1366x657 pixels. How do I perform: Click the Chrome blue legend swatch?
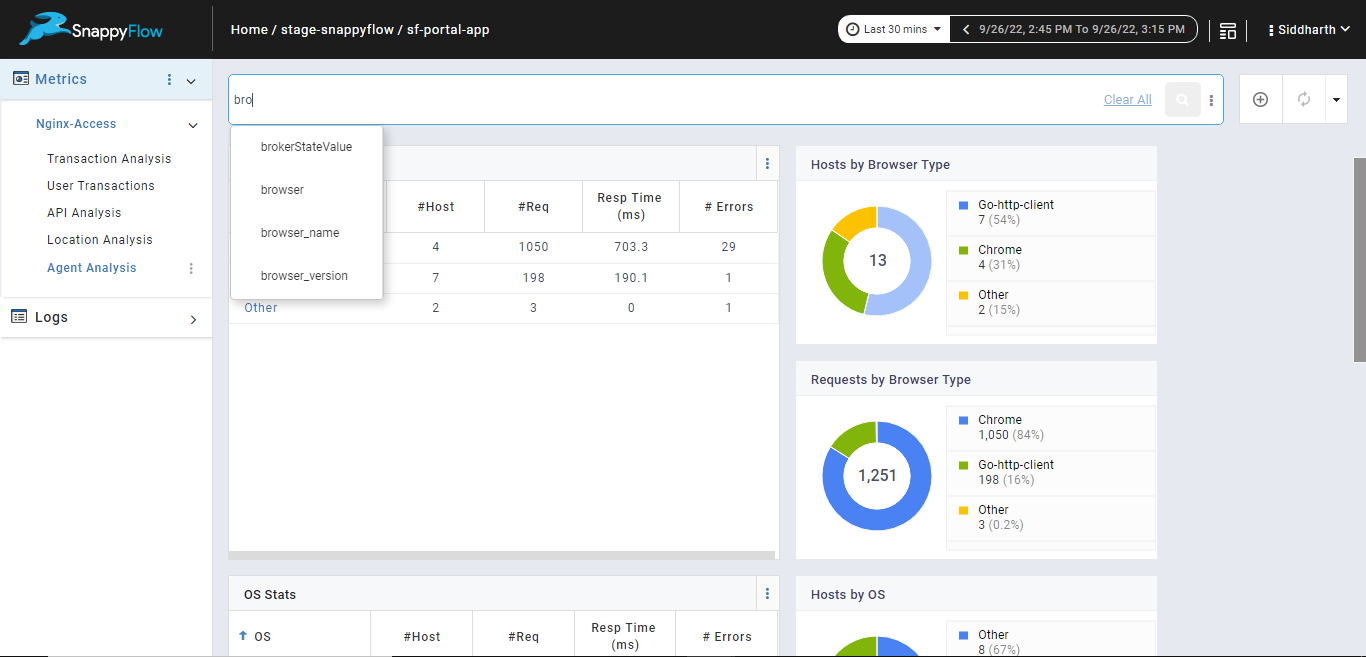pos(963,420)
